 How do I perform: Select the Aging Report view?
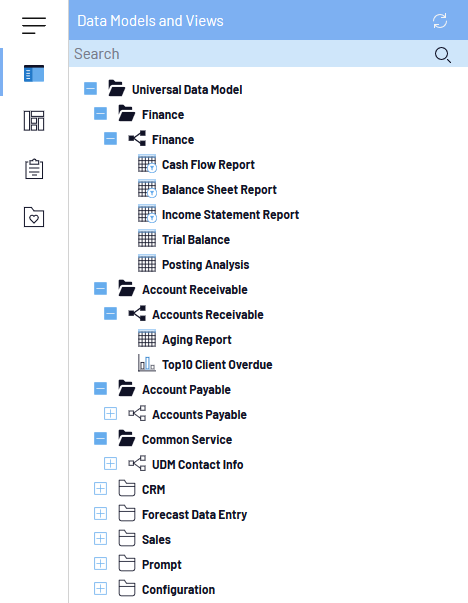197,340
